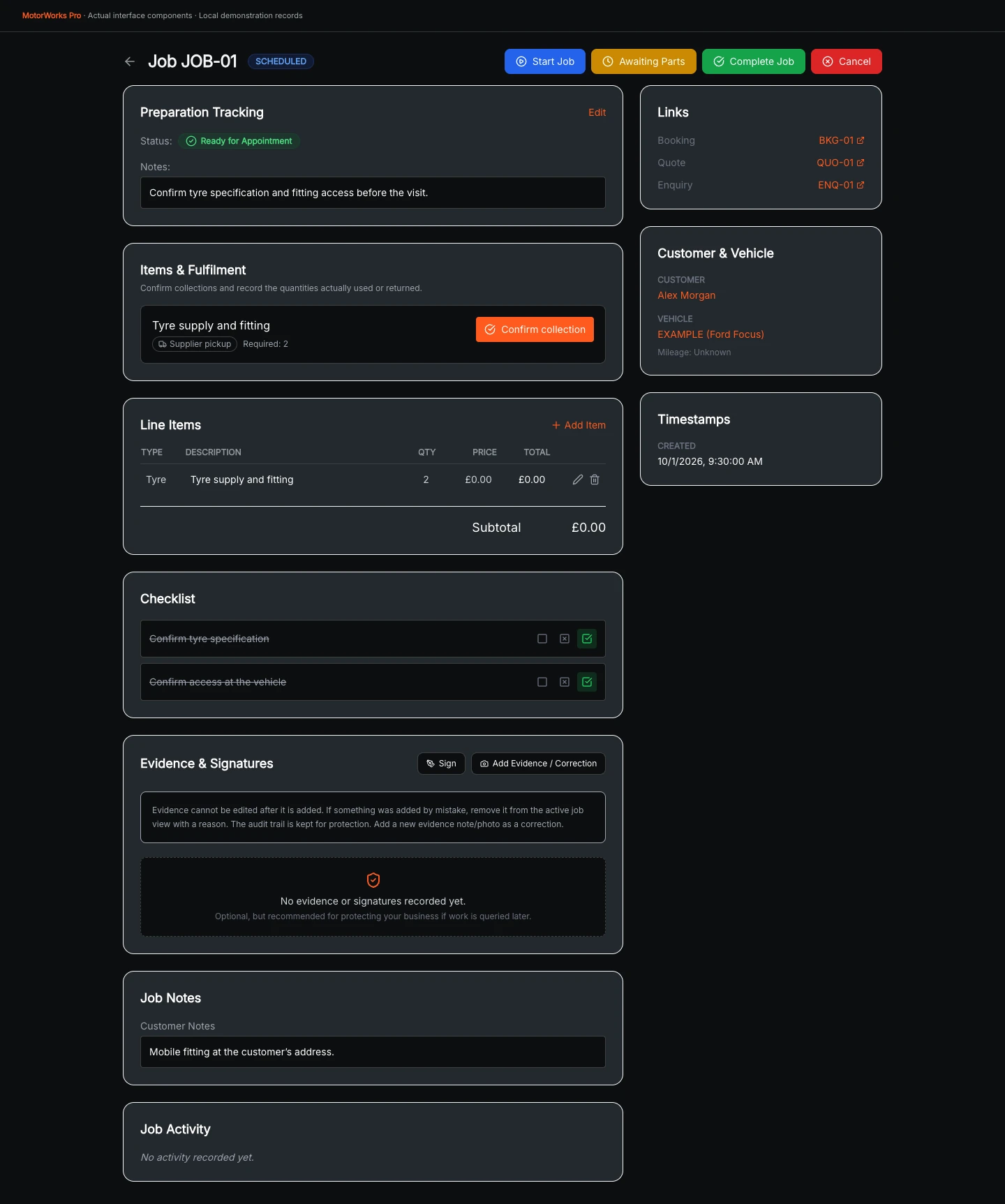The image size is (1005, 1204).
Task: Click the SCHEDULED status badge
Action: coord(281,61)
